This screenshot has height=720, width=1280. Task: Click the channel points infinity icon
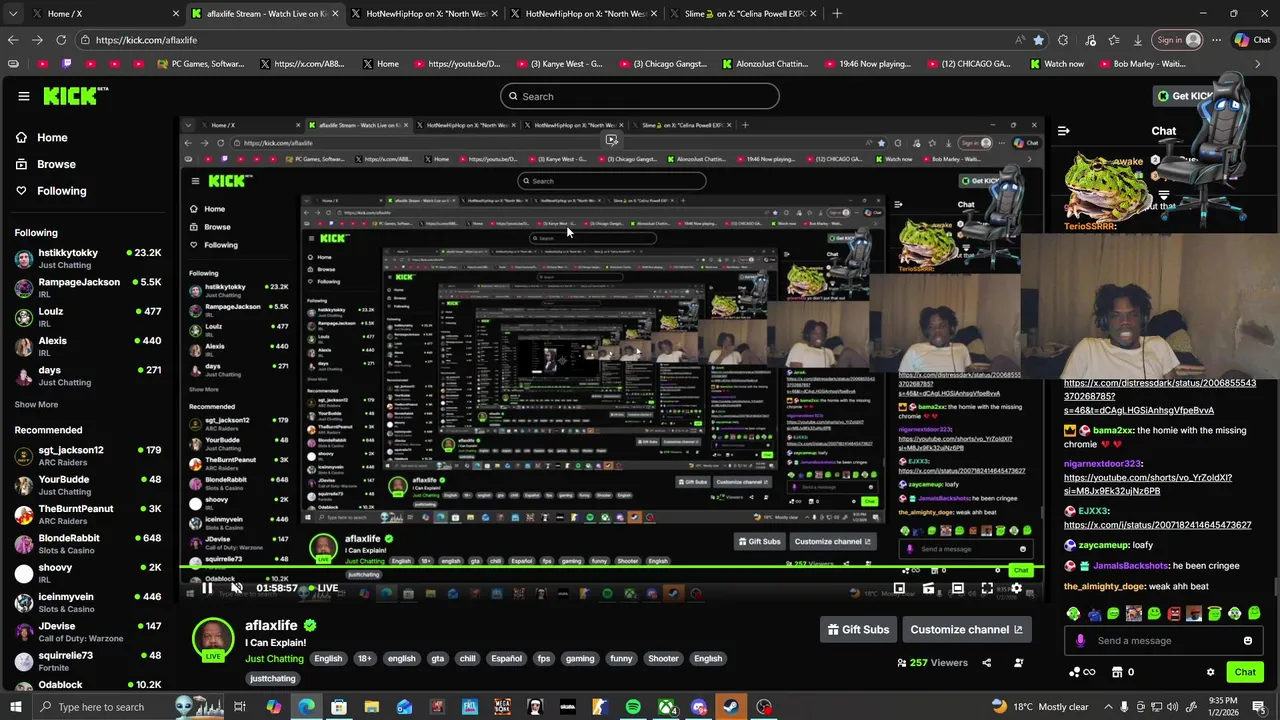[1083, 673]
